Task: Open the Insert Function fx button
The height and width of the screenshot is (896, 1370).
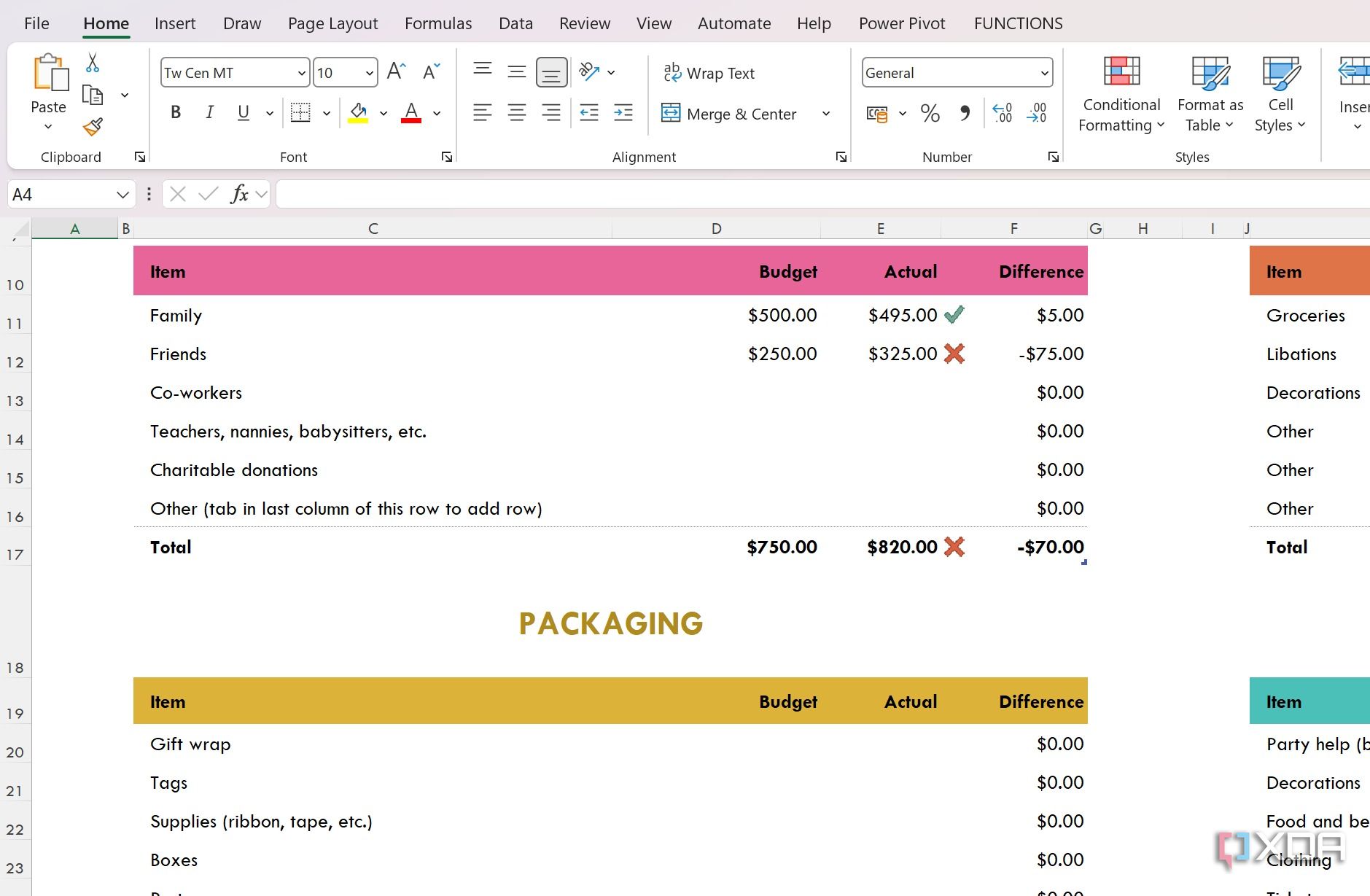Action: pos(238,194)
